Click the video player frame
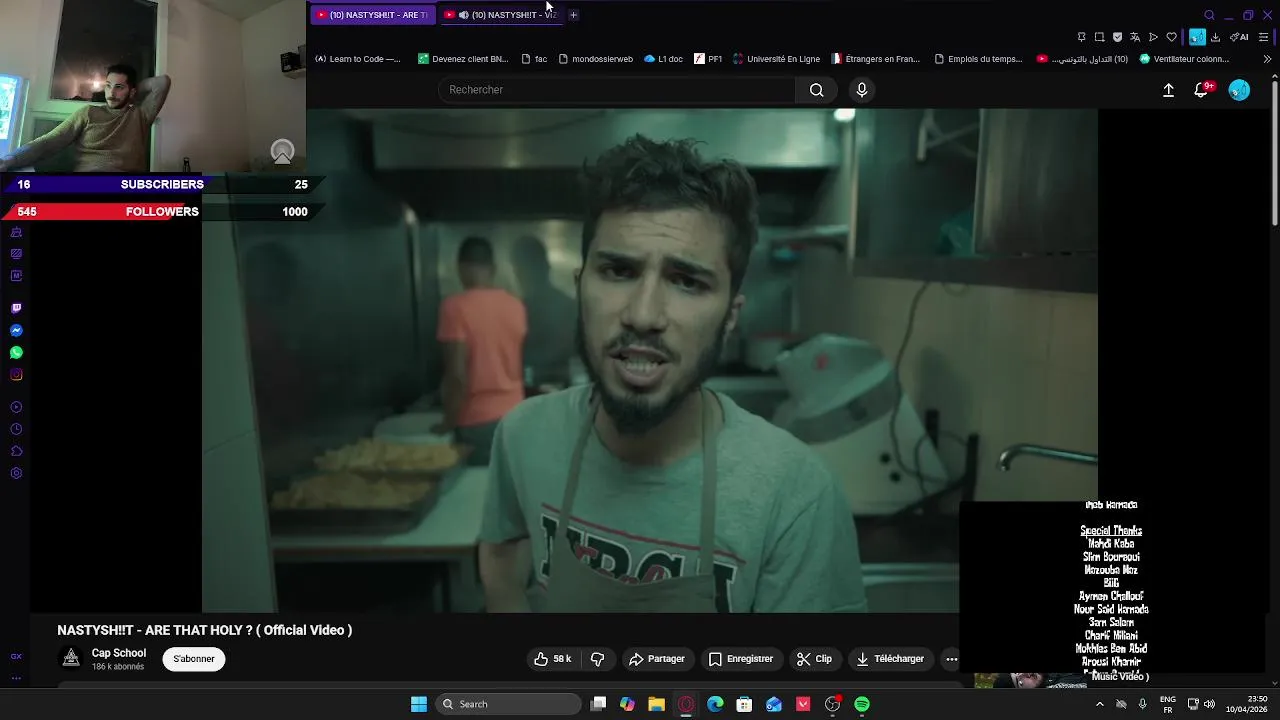Image resolution: width=1280 pixels, height=720 pixels. (650, 360)
